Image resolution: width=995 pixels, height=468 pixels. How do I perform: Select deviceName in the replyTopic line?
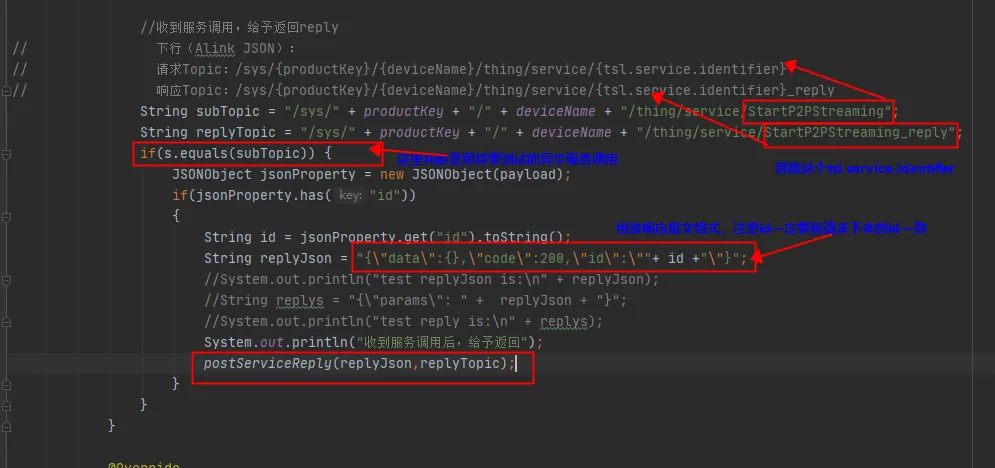[x=572, y=133]
